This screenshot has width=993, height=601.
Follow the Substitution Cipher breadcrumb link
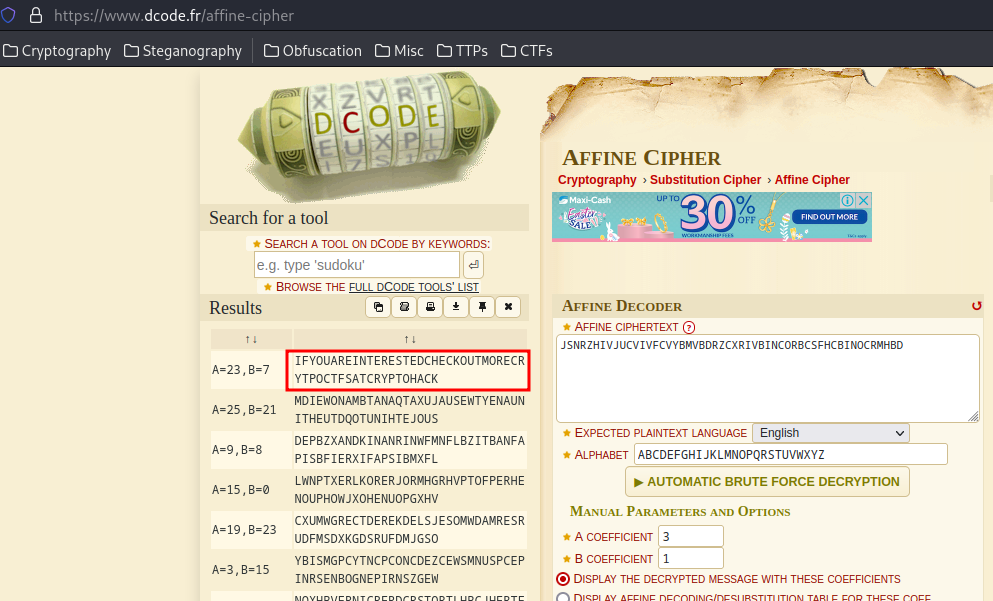coord(705,180)
